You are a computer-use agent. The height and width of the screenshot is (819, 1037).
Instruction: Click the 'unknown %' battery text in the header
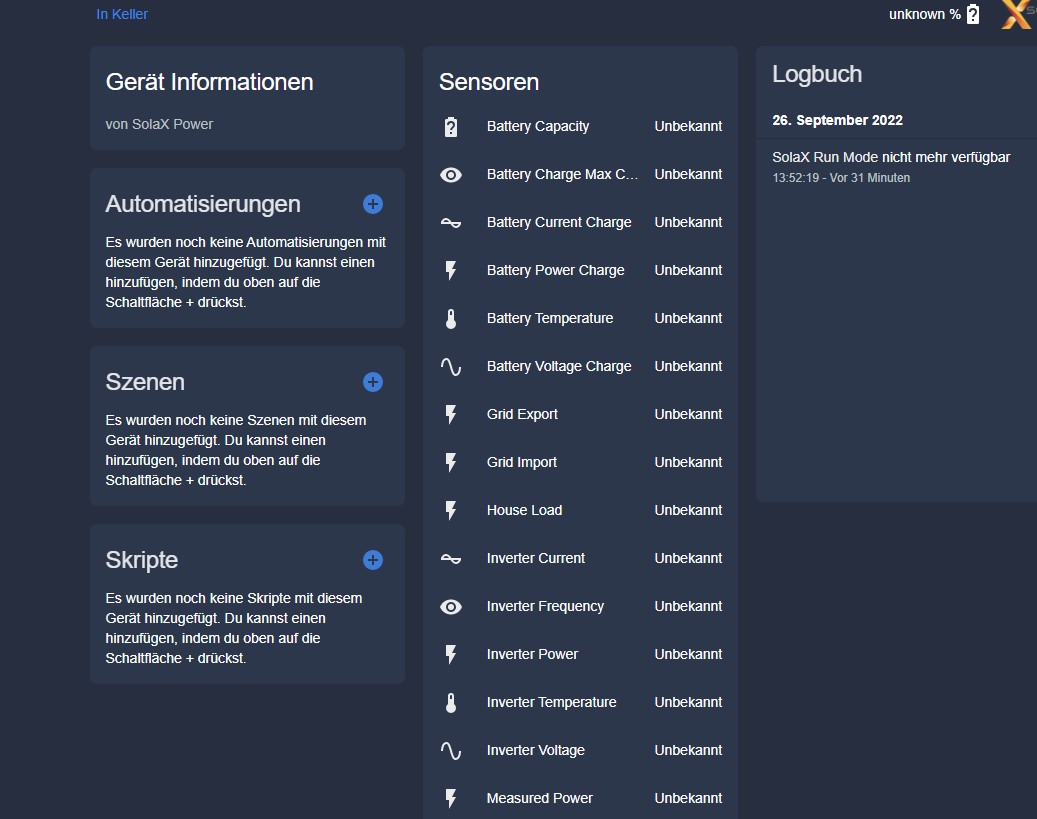click(x=925, y=15)
